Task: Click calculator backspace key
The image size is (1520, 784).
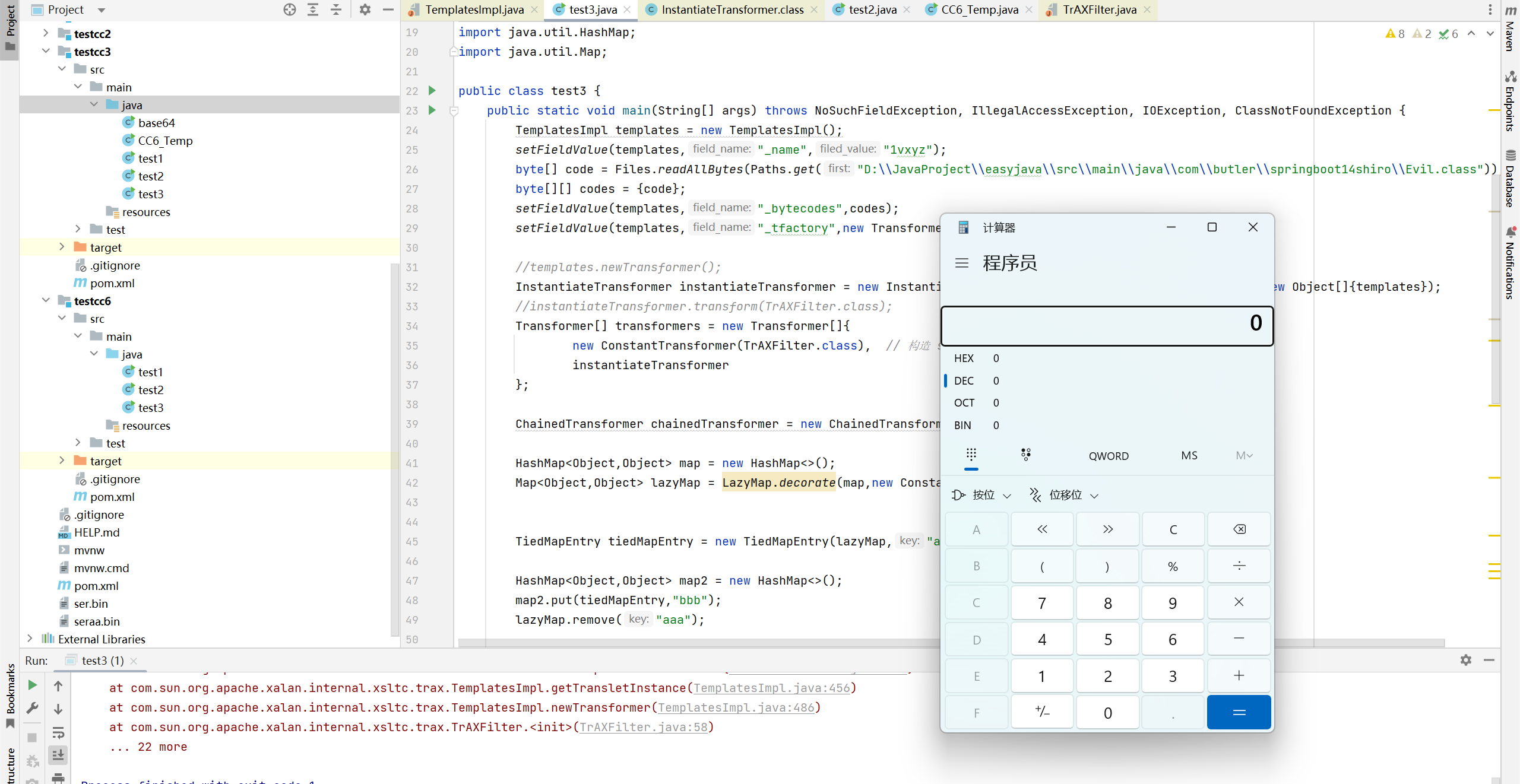Action: [x=1239, y=529]
